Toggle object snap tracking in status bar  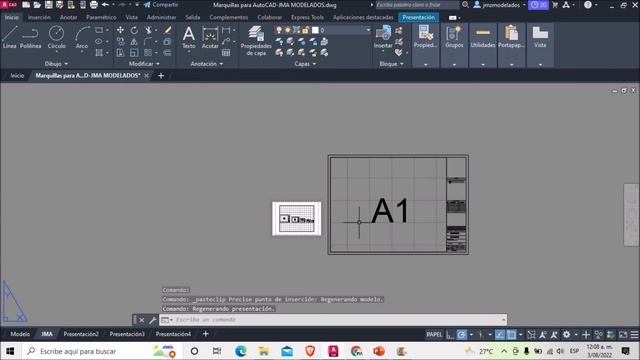(500, 335)
